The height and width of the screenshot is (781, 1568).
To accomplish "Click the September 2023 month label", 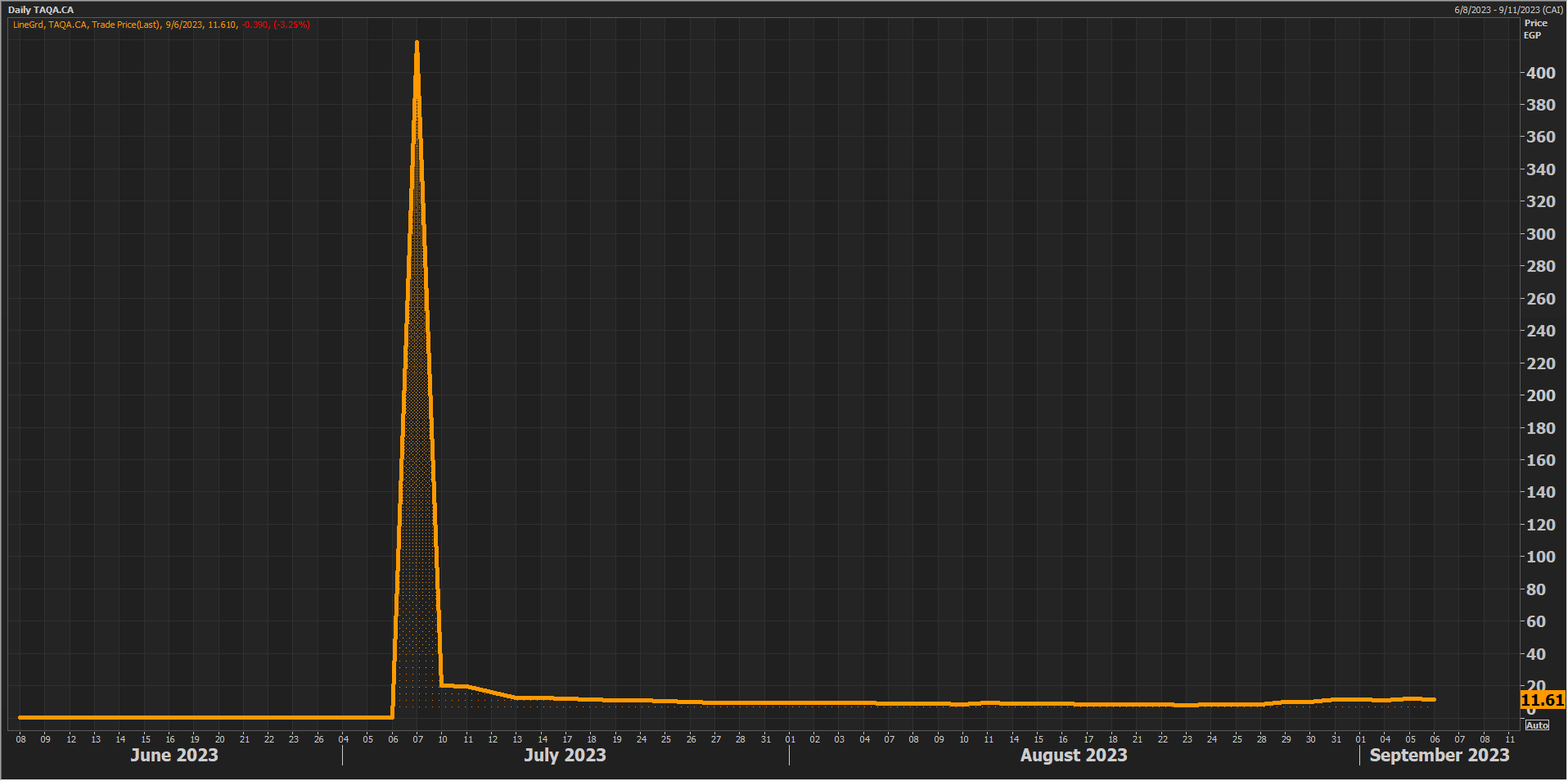I will pos(1439,755).
